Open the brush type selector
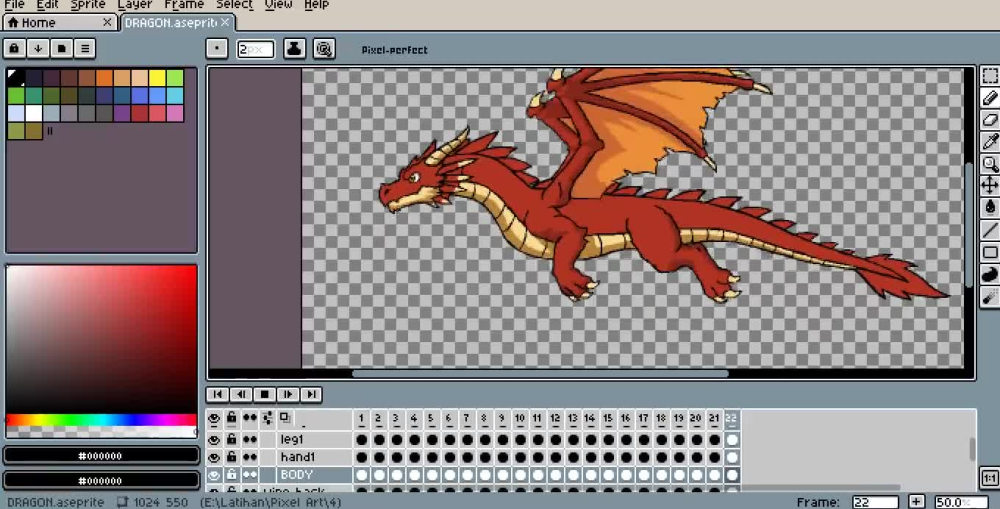Image resolution: width=1000 pixels, height=509 pixels. tap(217, 48)
